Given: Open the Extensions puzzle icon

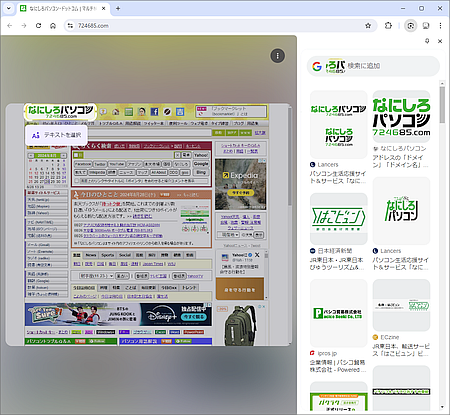Looking at the screenshot, I should (x=388, y=26).
